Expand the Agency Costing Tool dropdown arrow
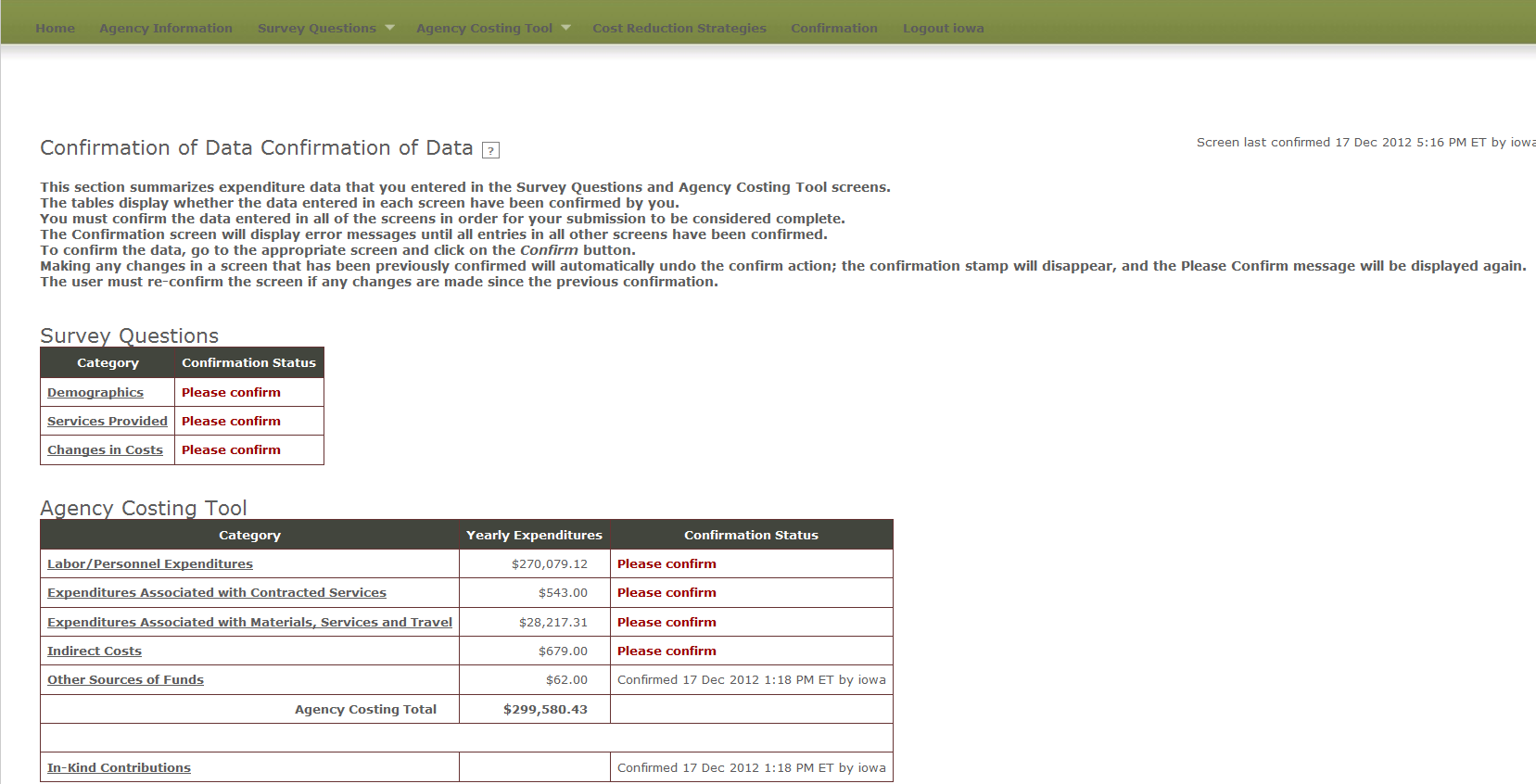Screen dimensions: 1536x784 coord(566,28)
